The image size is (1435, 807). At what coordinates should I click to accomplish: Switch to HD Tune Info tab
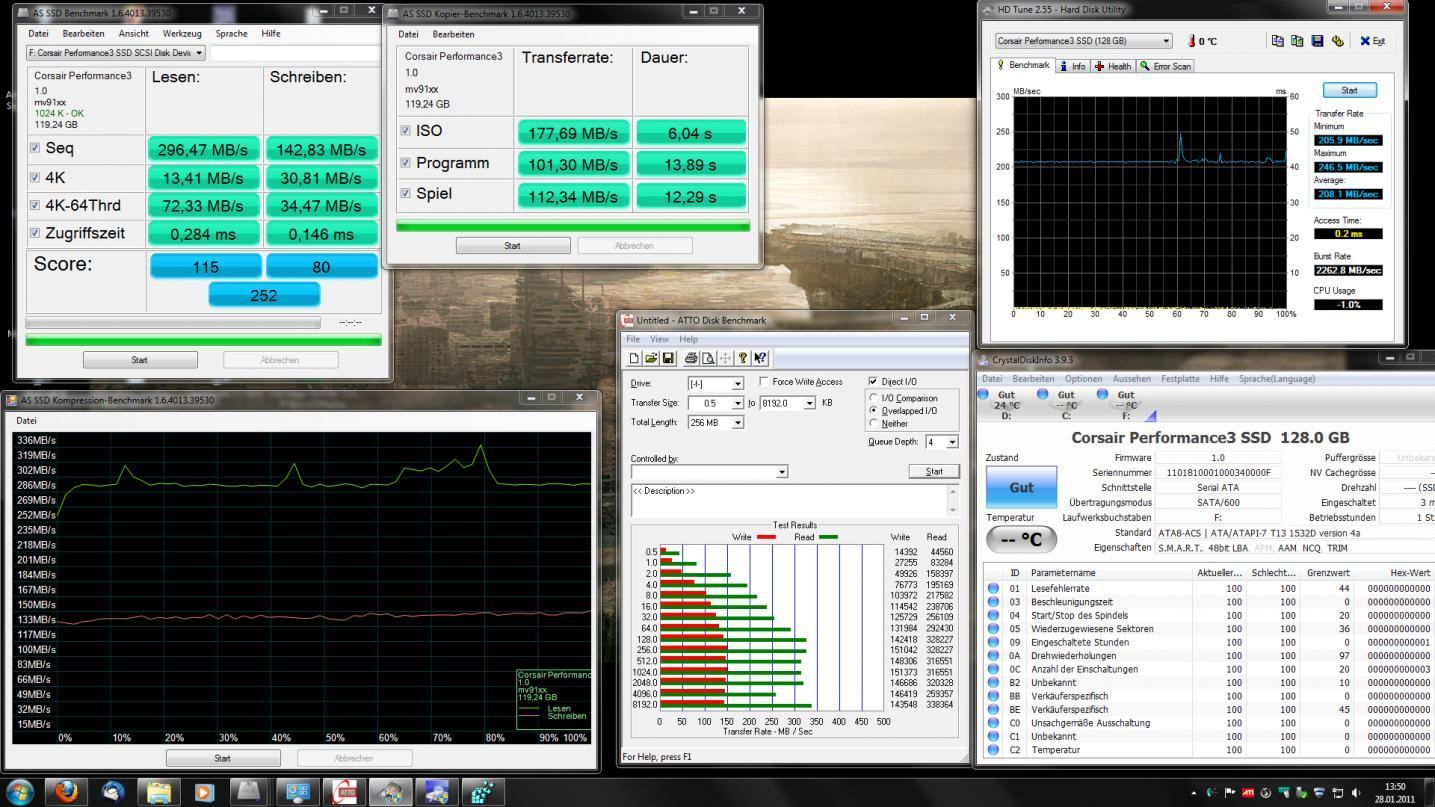tap(1073, 66)
